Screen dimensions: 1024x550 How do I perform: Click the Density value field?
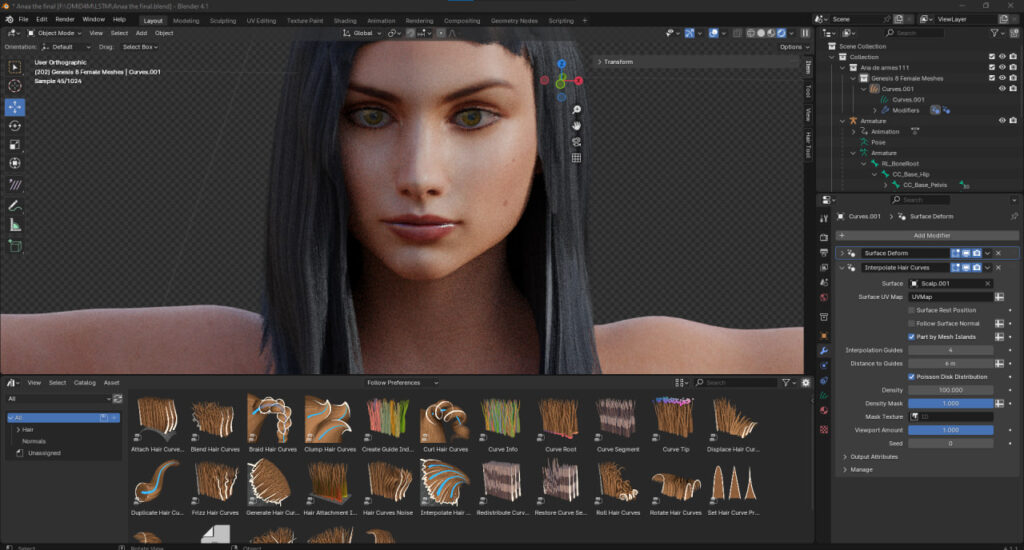(950, 390)
